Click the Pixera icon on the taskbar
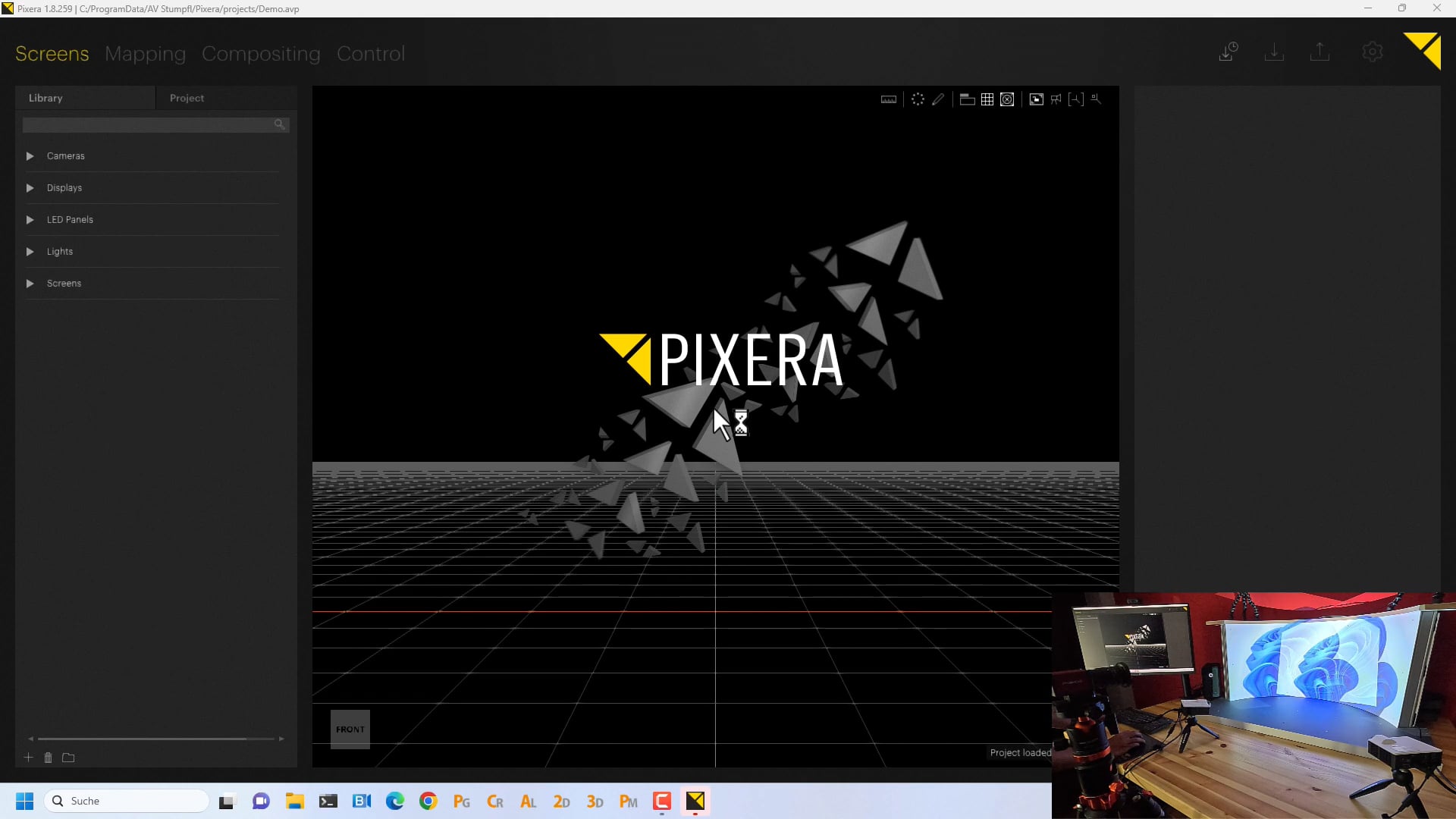The width and height of the screenshot is (1456, 819). click(x=695, y=802)
